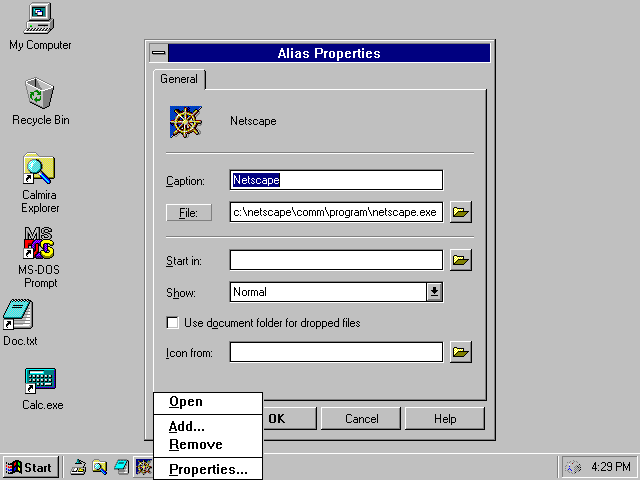The height and width of the screenshot is (480, 640).
Task: Choose Add... from the context menu
Action: 207,427
